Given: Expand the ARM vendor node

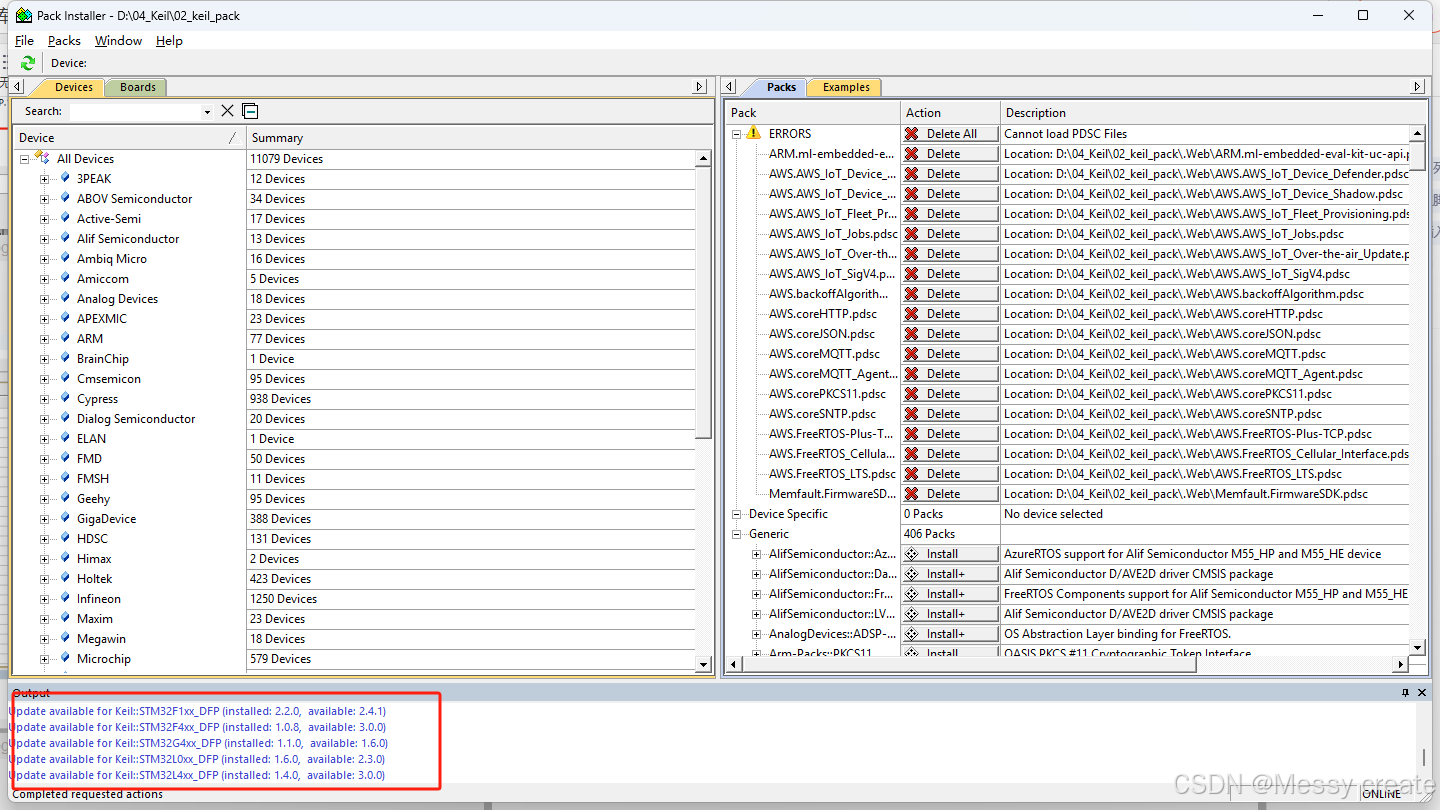Looking at the screenshot, I should 44,339.
